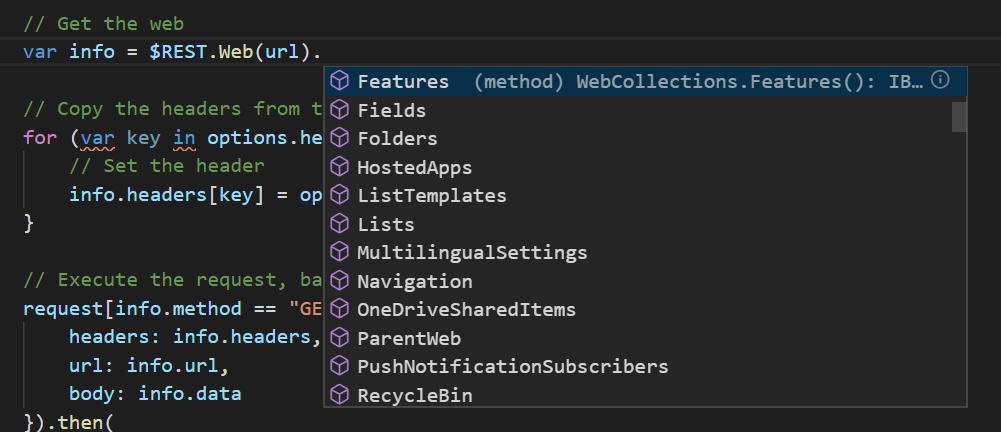The width and height of the screenshot is (1001, 432).
Task: Click the cube icon next to HostedApps
Action: (339, 167)
